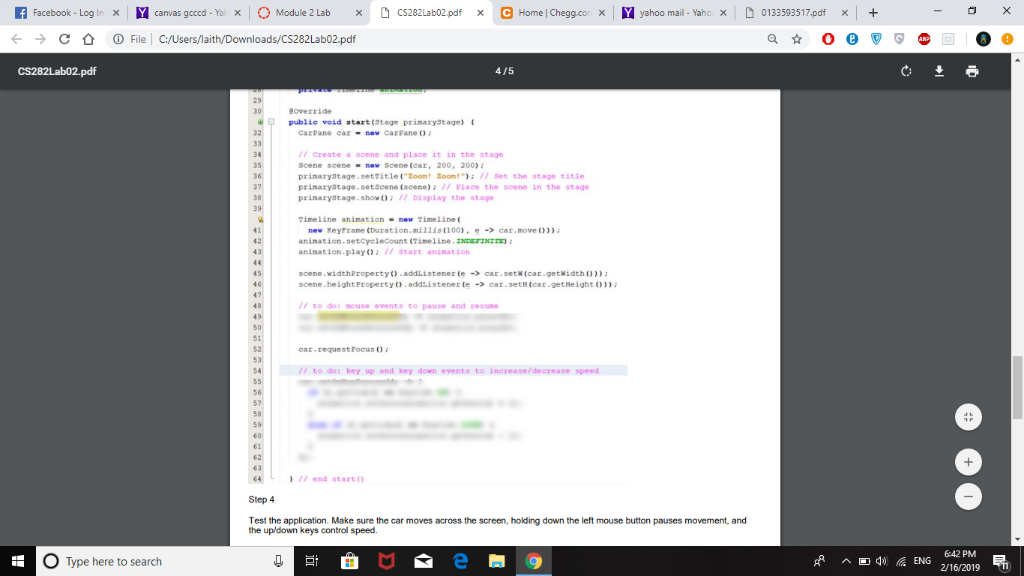The height and width of the screenshot is (576, 1024).
Task: Close the CS282Lab02.pdf tab
Action: [480, 12]
